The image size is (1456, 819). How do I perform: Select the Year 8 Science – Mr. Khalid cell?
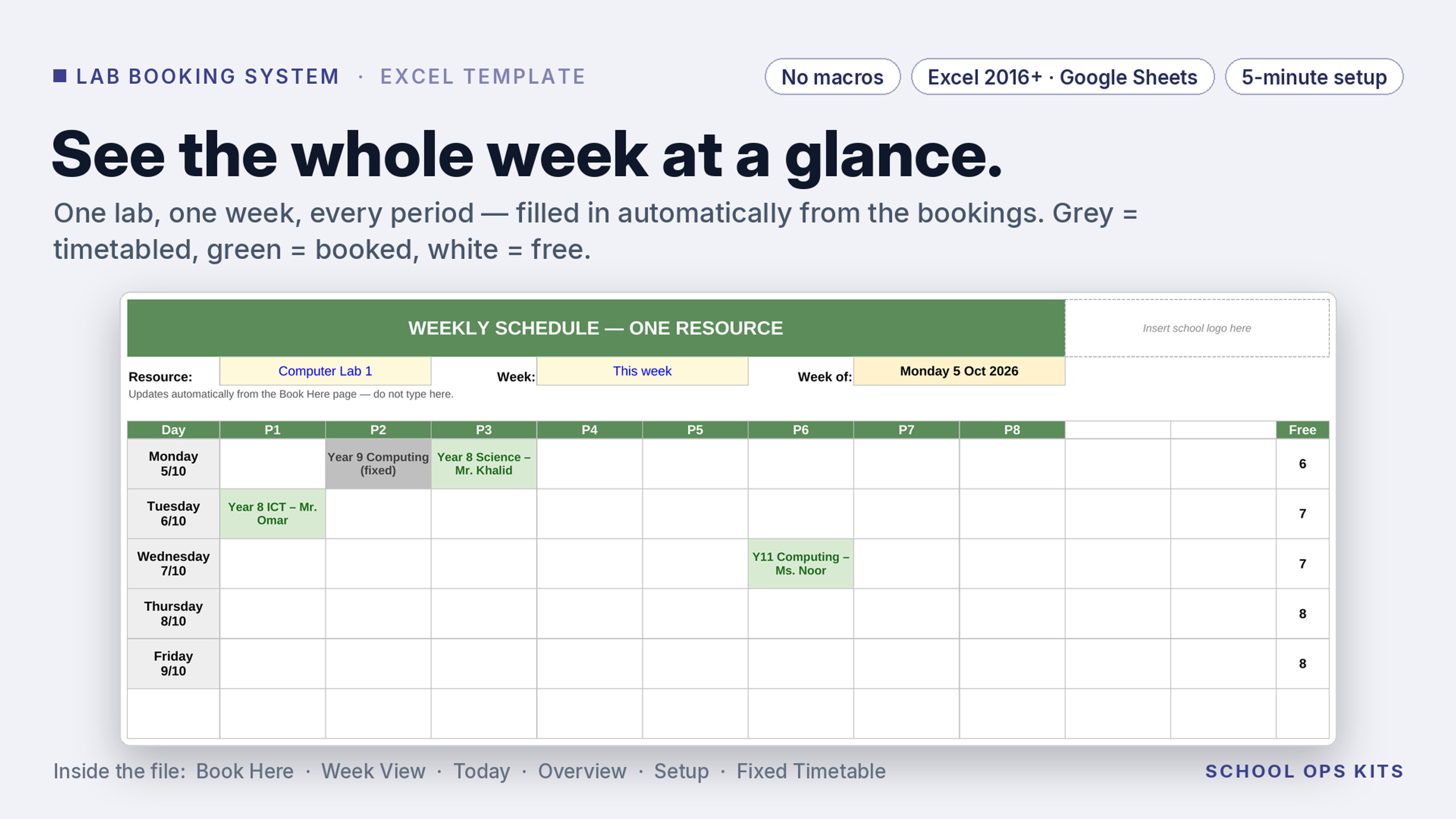tap(484, 464)
